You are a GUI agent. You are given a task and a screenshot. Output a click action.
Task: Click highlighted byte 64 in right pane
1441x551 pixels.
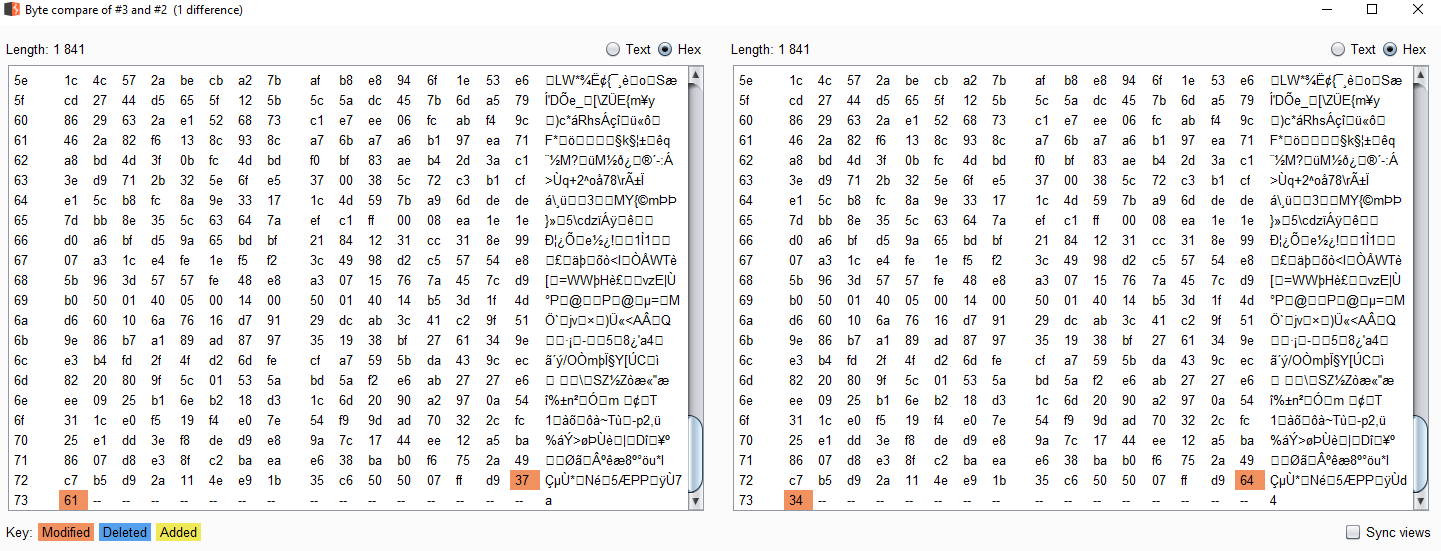1250,480
